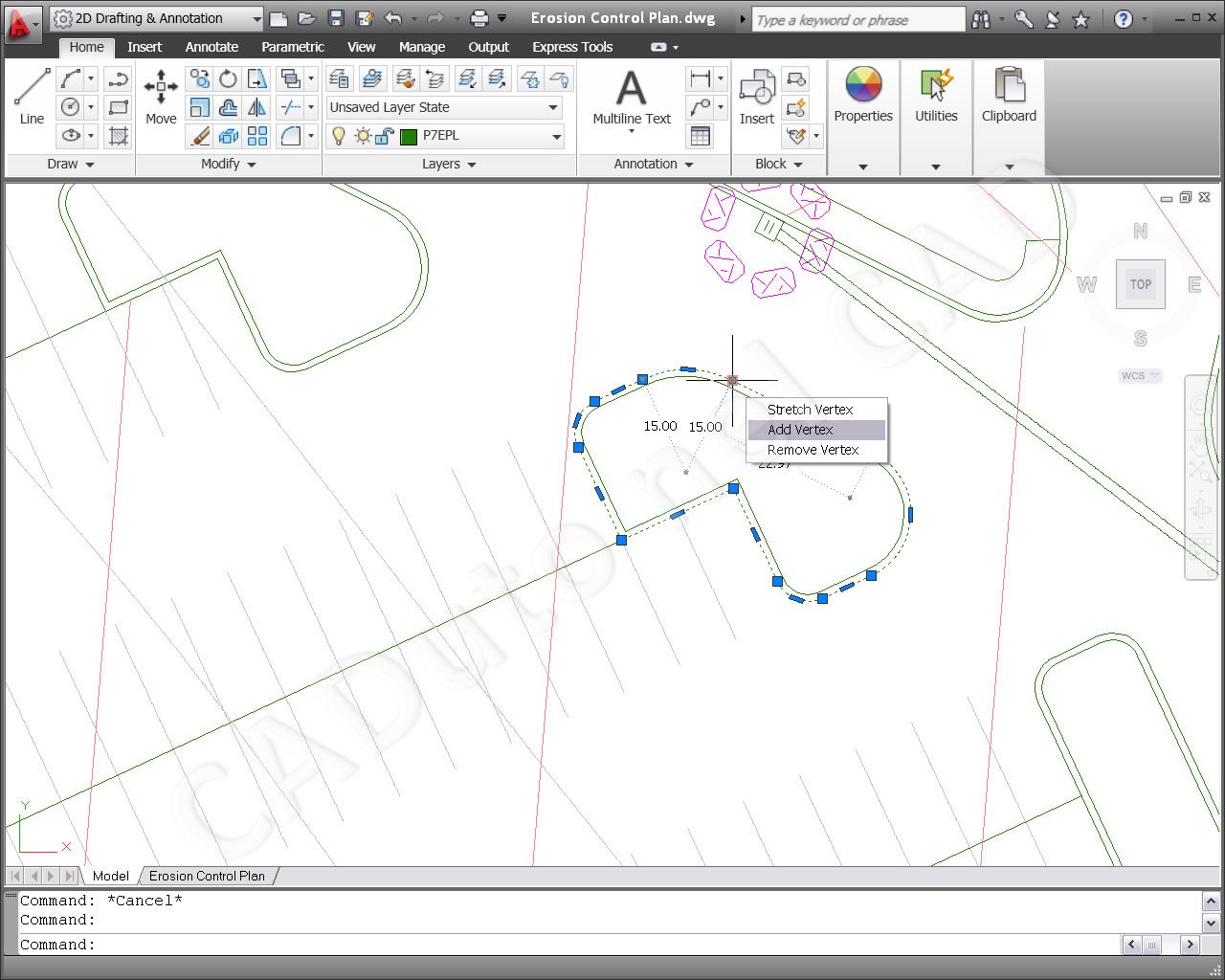Choose the Mirror tool
Image resolution: width=1225 pixels, height=980 pixels.
click(256, 107)
